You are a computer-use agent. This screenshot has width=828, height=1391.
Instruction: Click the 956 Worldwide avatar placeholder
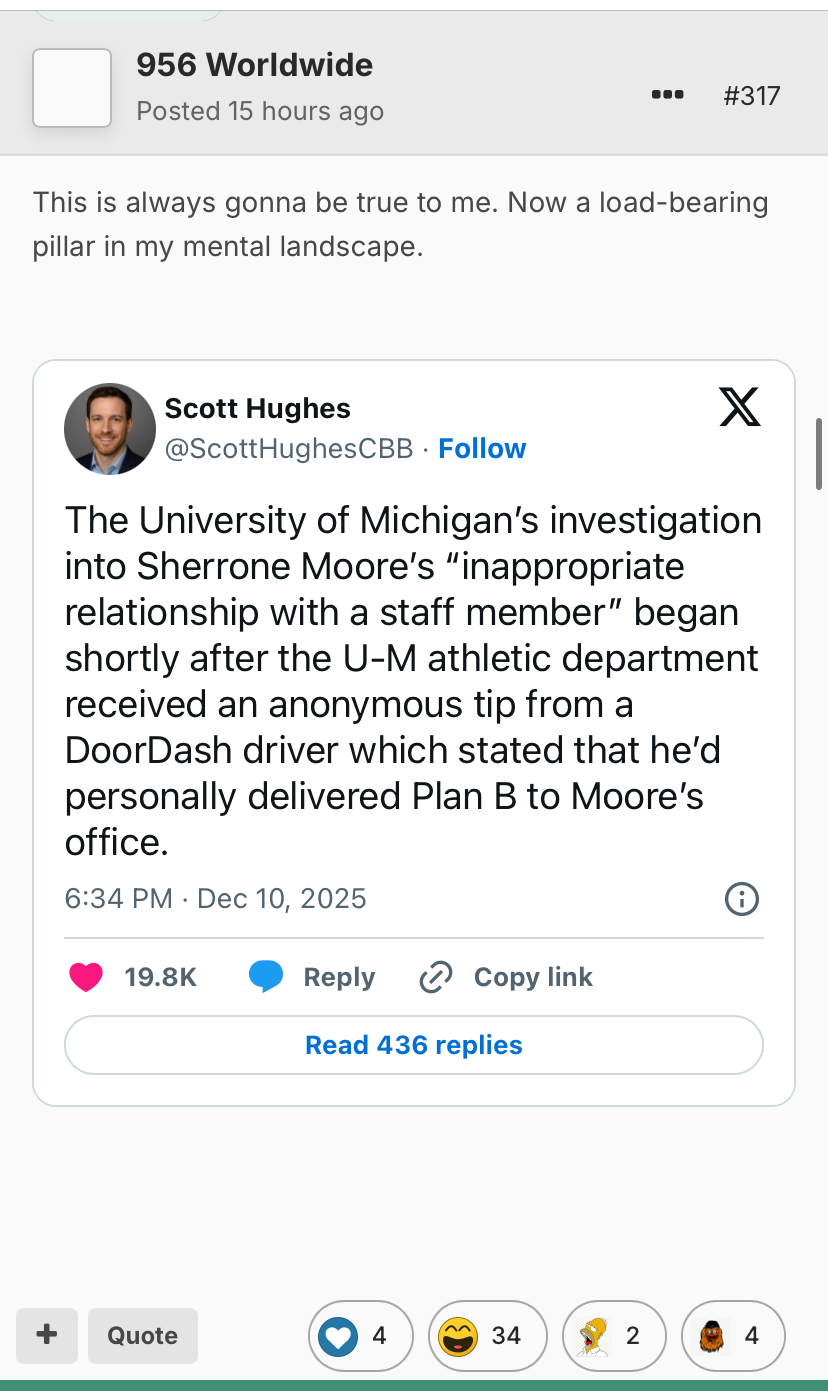point(72,88)
